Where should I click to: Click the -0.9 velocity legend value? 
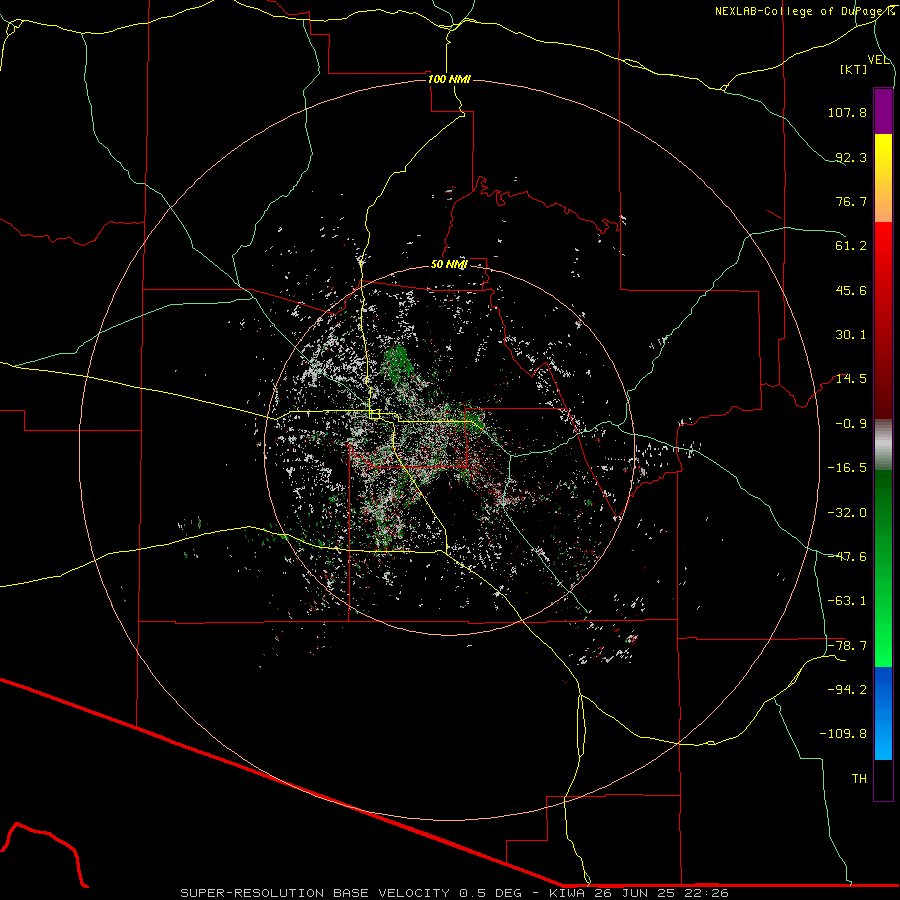tap(851, 424)
